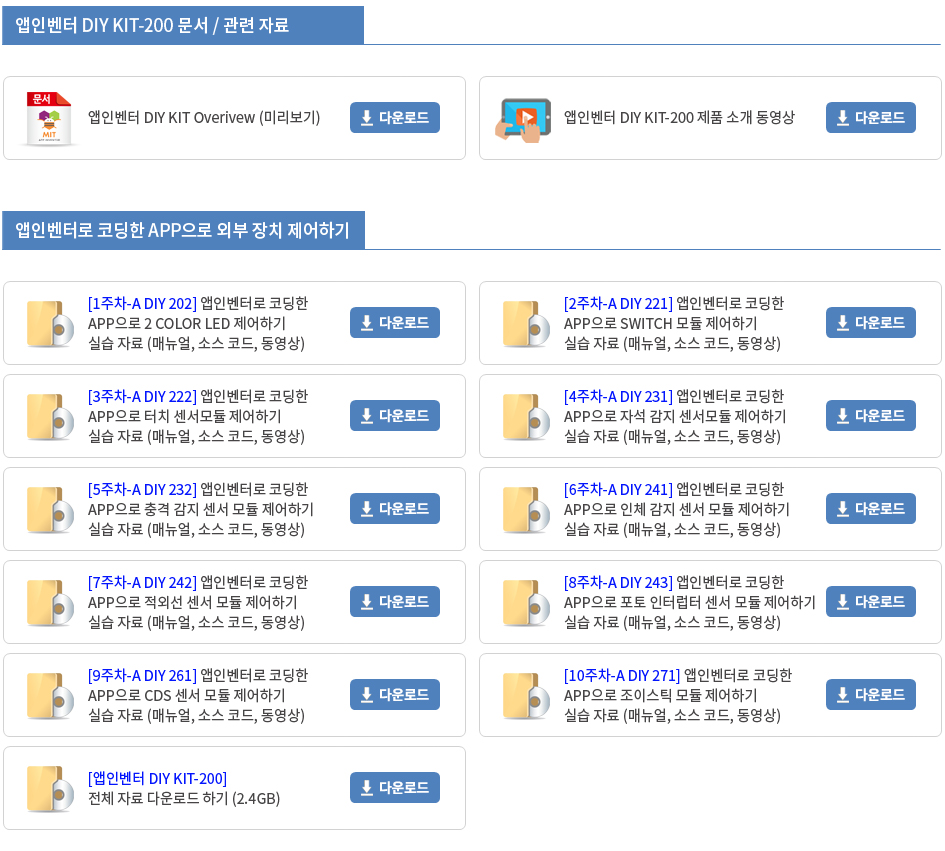Image resolution: width=945 pixels, height=851 pixels.
Task: Open the [3주차-A DIY 222] link
Action: coord(142,396)
